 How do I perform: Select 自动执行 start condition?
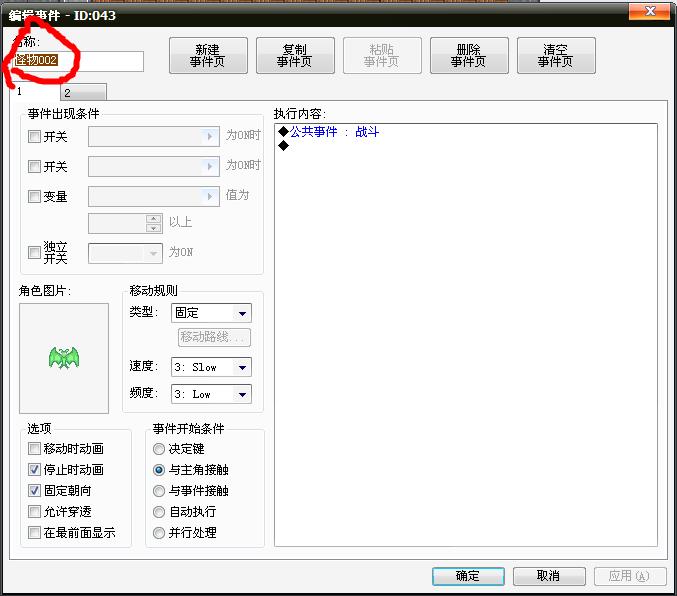click(159, 512)
